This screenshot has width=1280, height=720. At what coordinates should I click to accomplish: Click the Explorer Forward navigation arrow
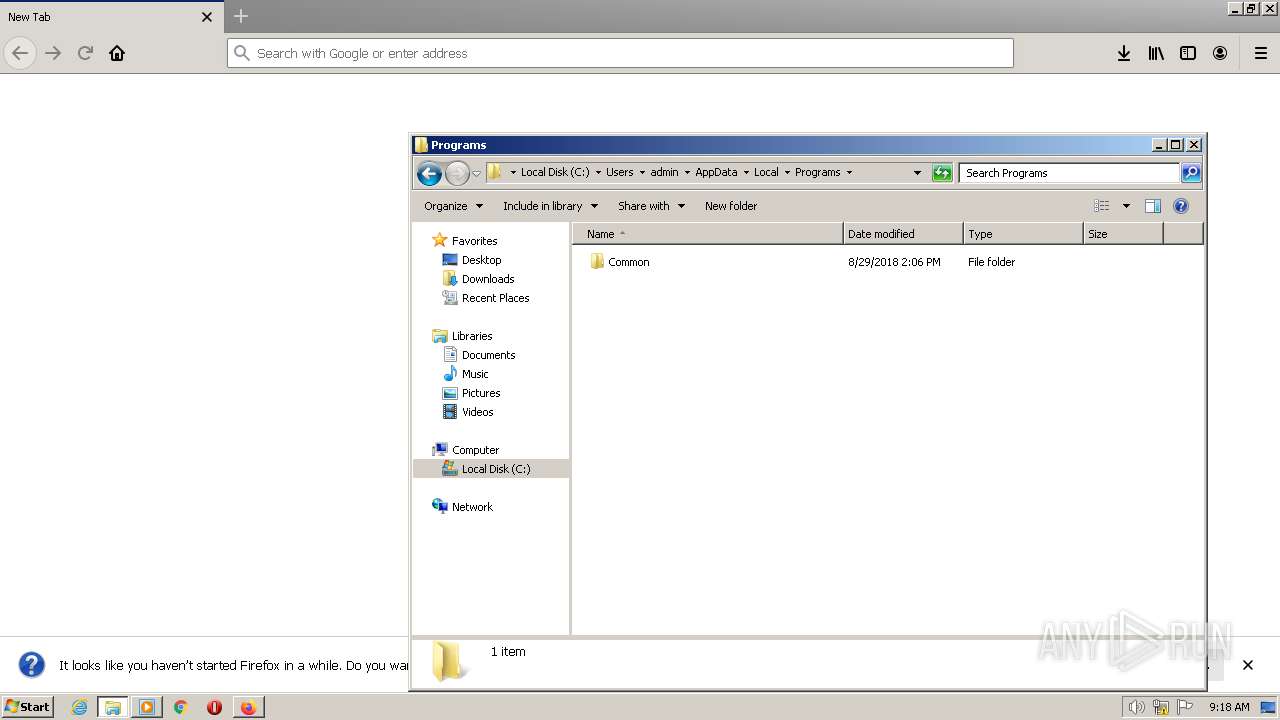[x=457, y=173]
